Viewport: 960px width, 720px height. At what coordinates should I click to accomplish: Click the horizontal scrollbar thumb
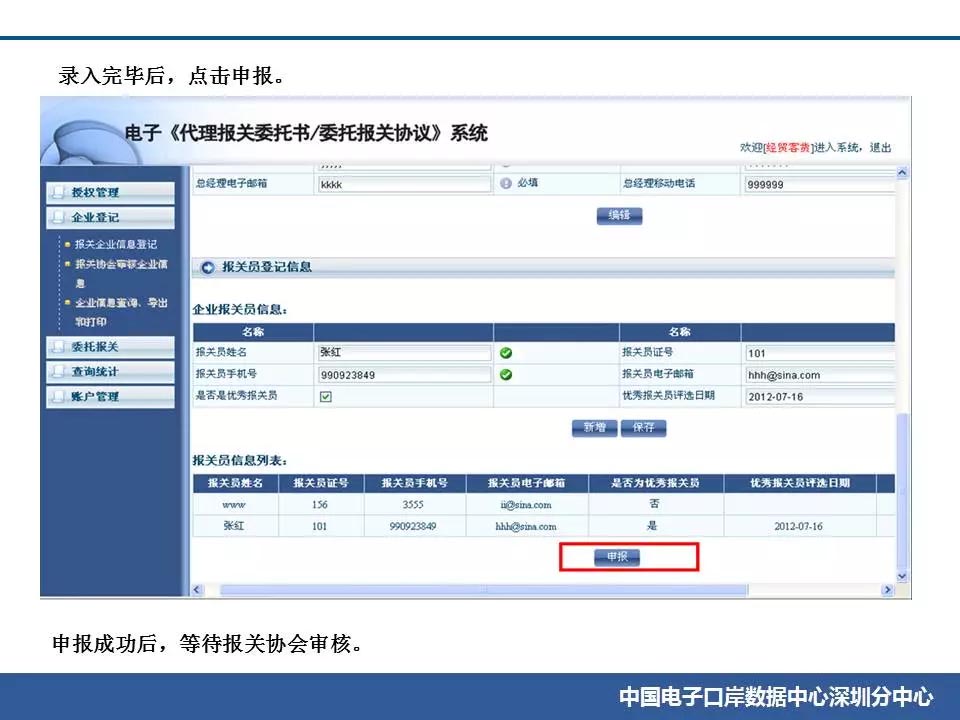(x=484, y=590)
